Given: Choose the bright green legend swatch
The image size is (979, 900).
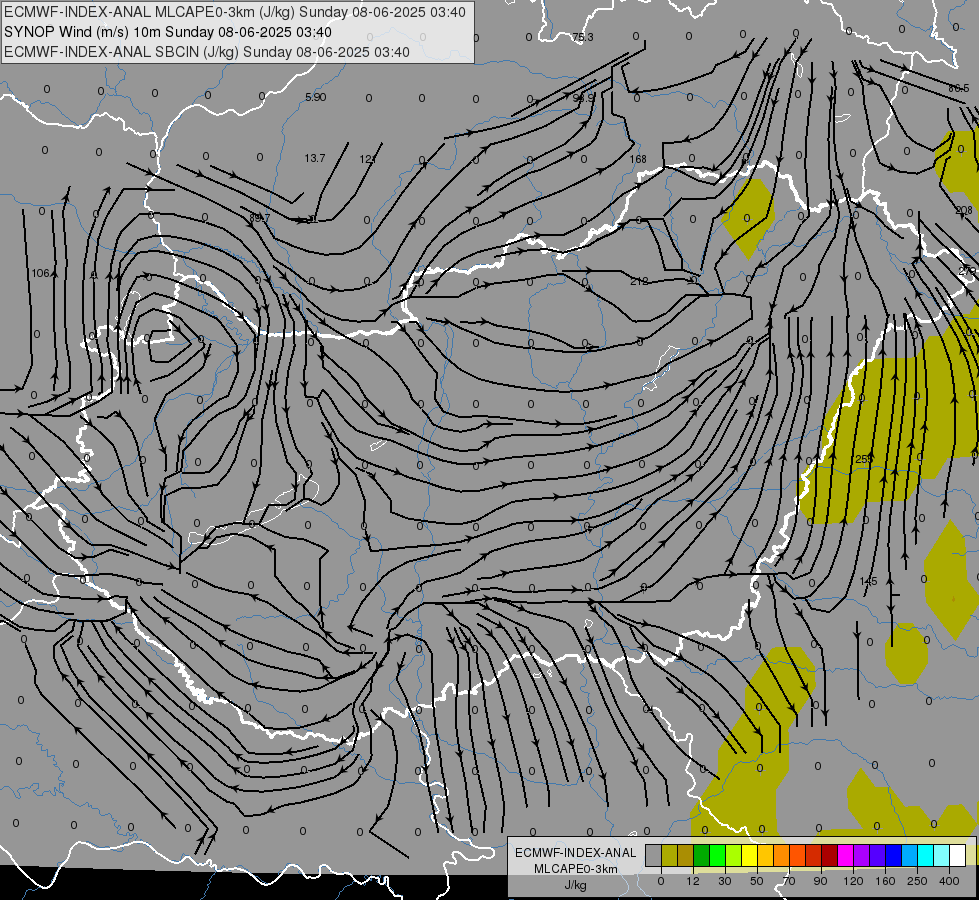Looking at the screenshot, I should (717, 855).
